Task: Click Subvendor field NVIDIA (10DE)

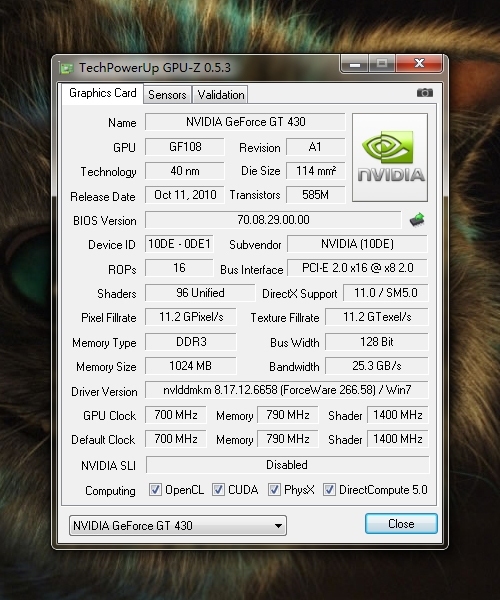Action: pyautogui.click(x=357, y=244)
